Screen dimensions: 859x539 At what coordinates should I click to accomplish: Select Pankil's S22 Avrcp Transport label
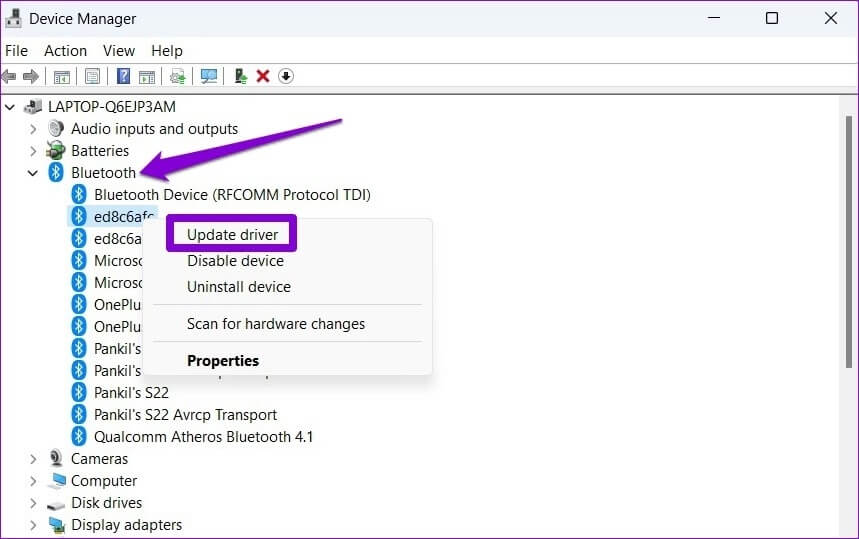coord(185,415)
